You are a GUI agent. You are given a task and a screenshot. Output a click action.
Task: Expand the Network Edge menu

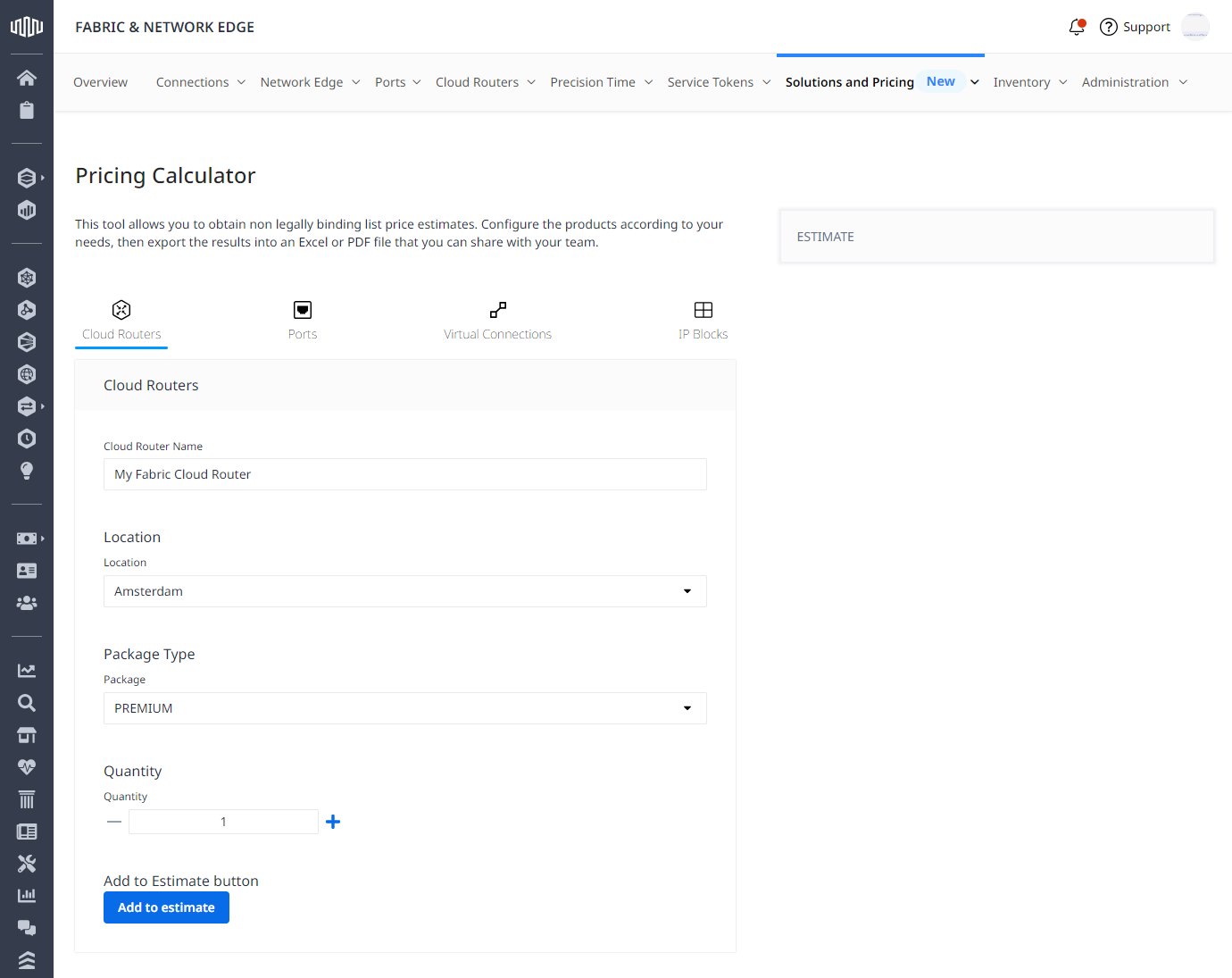[x=310, y=82]
